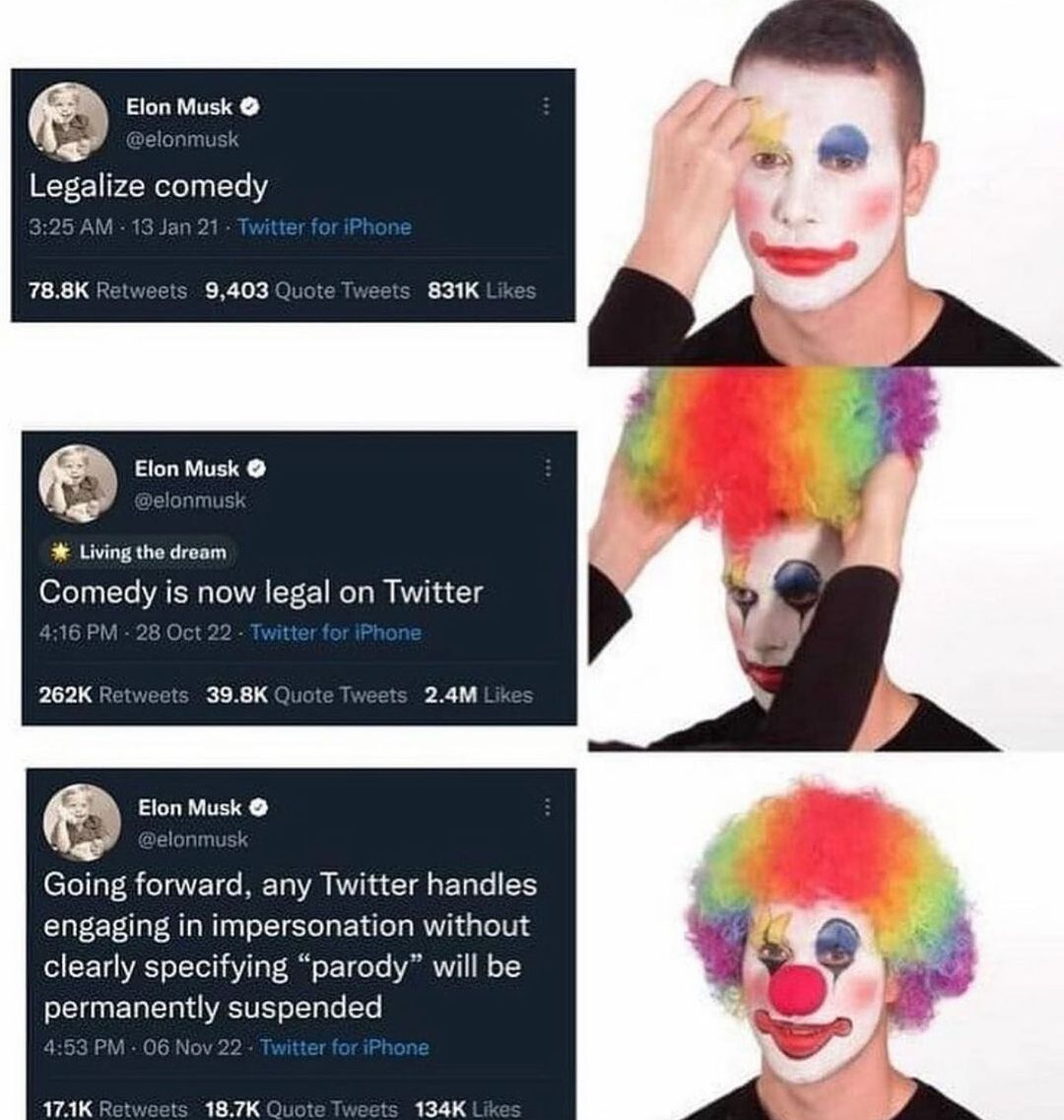Open 'Twitter for iPhone' link on 13 Jan tweet
This screenshot has height=1120, width=1064.
point(324,228)
